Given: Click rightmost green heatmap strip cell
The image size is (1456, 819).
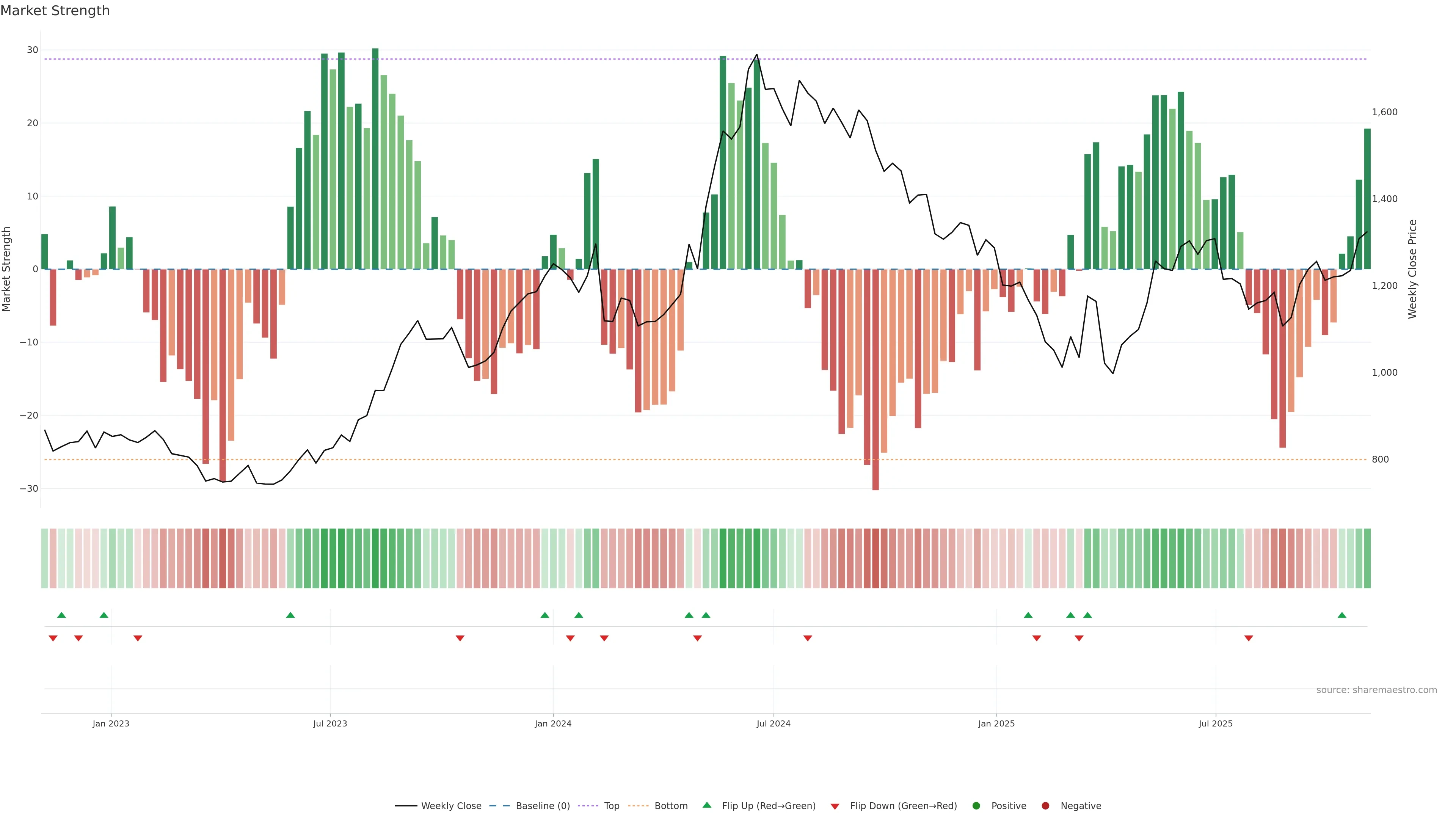Looking at the screenshot, I should [1367, 558].
